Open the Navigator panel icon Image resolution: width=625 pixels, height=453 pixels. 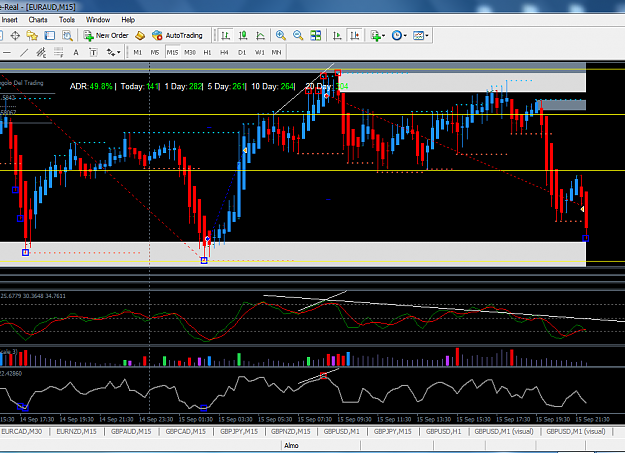pos(32,36)
